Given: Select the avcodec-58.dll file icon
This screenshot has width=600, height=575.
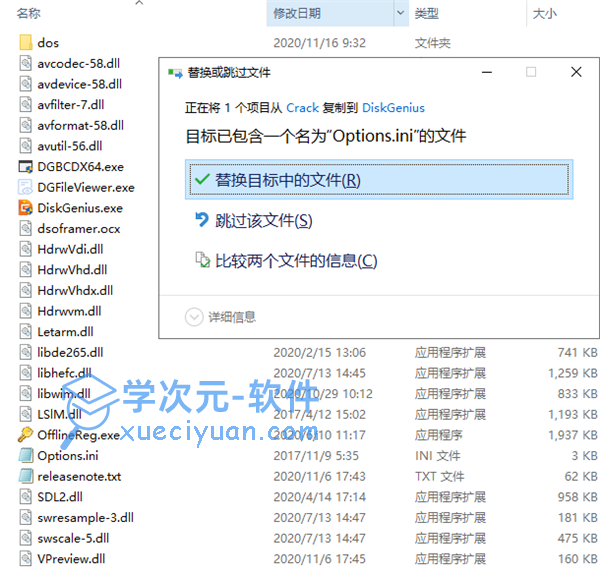Looking at the screenshot, I should (26, 63).
